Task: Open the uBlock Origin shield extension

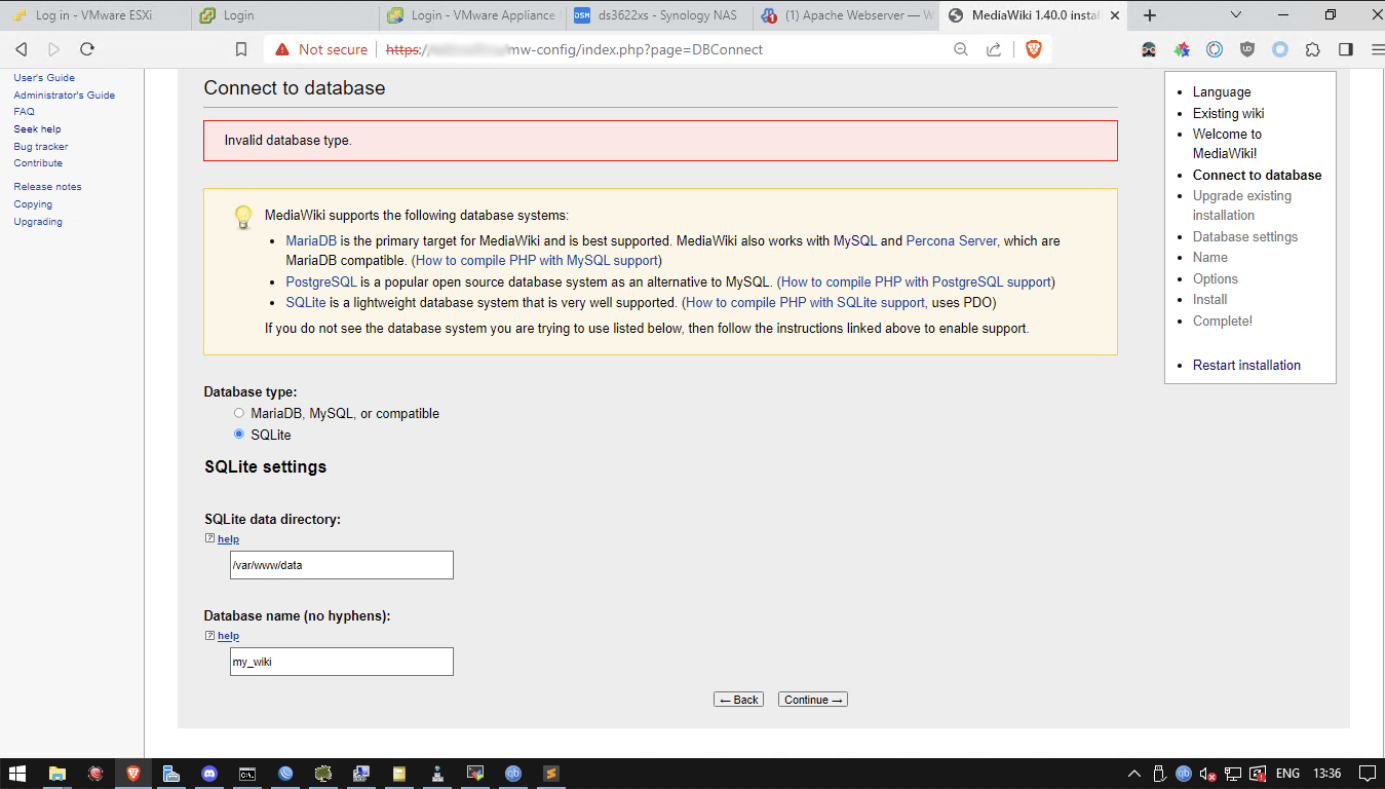Action: click(1247, 49)
